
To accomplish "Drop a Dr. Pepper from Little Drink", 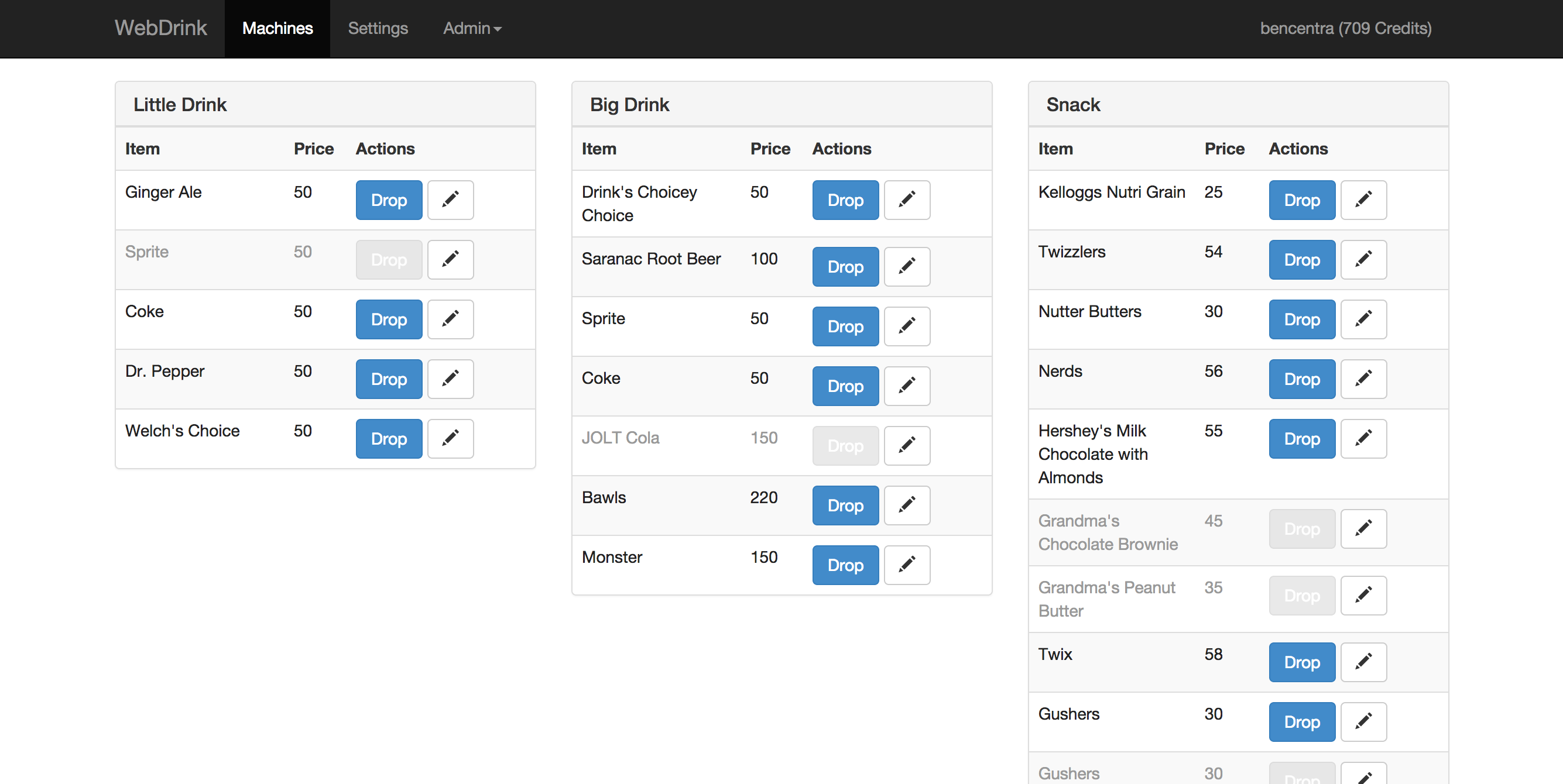I will coord(389,379).
